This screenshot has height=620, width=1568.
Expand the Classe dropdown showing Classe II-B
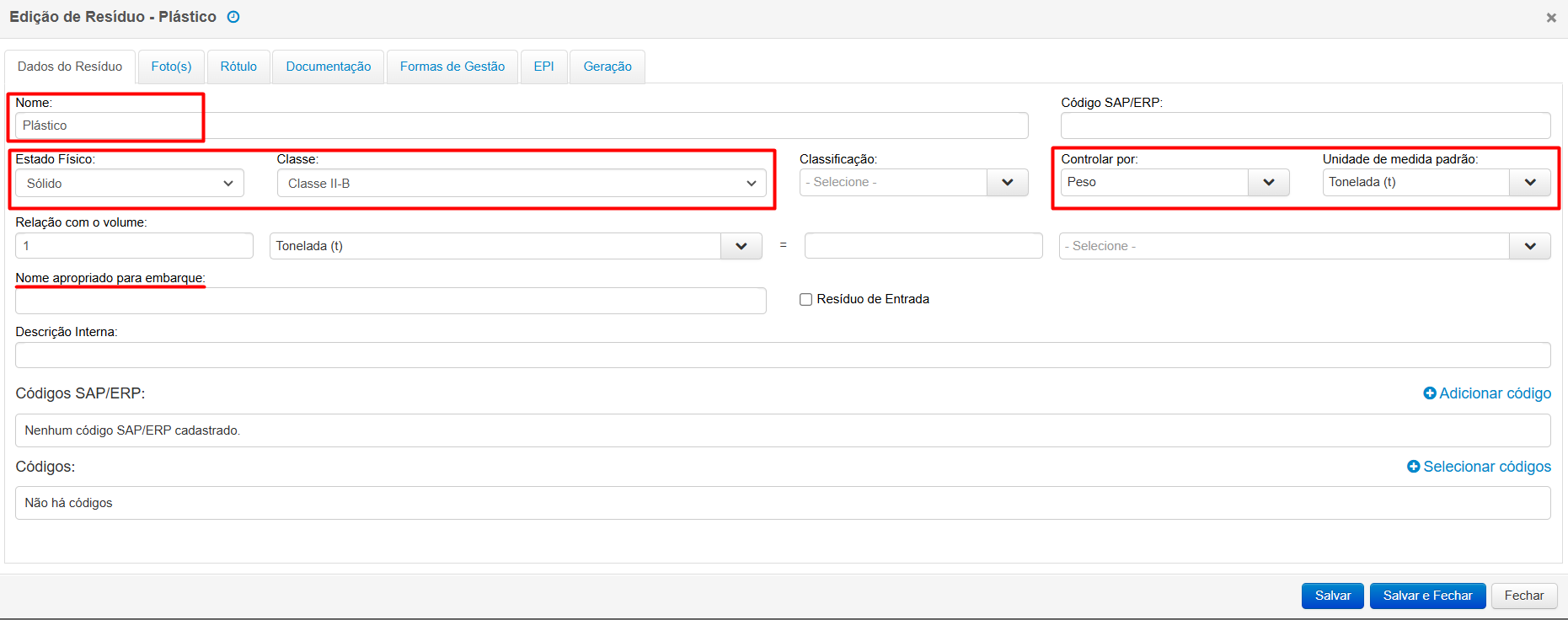pyautogui.click(x=521, y=184)
